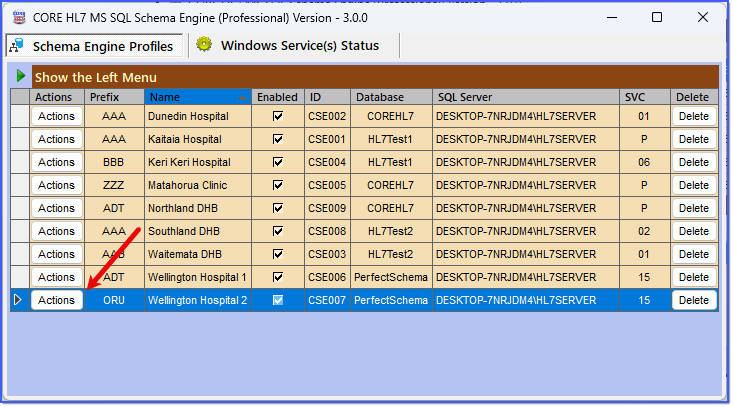Click SVC value 02 for Southland DHB

[x=645, y=231]
